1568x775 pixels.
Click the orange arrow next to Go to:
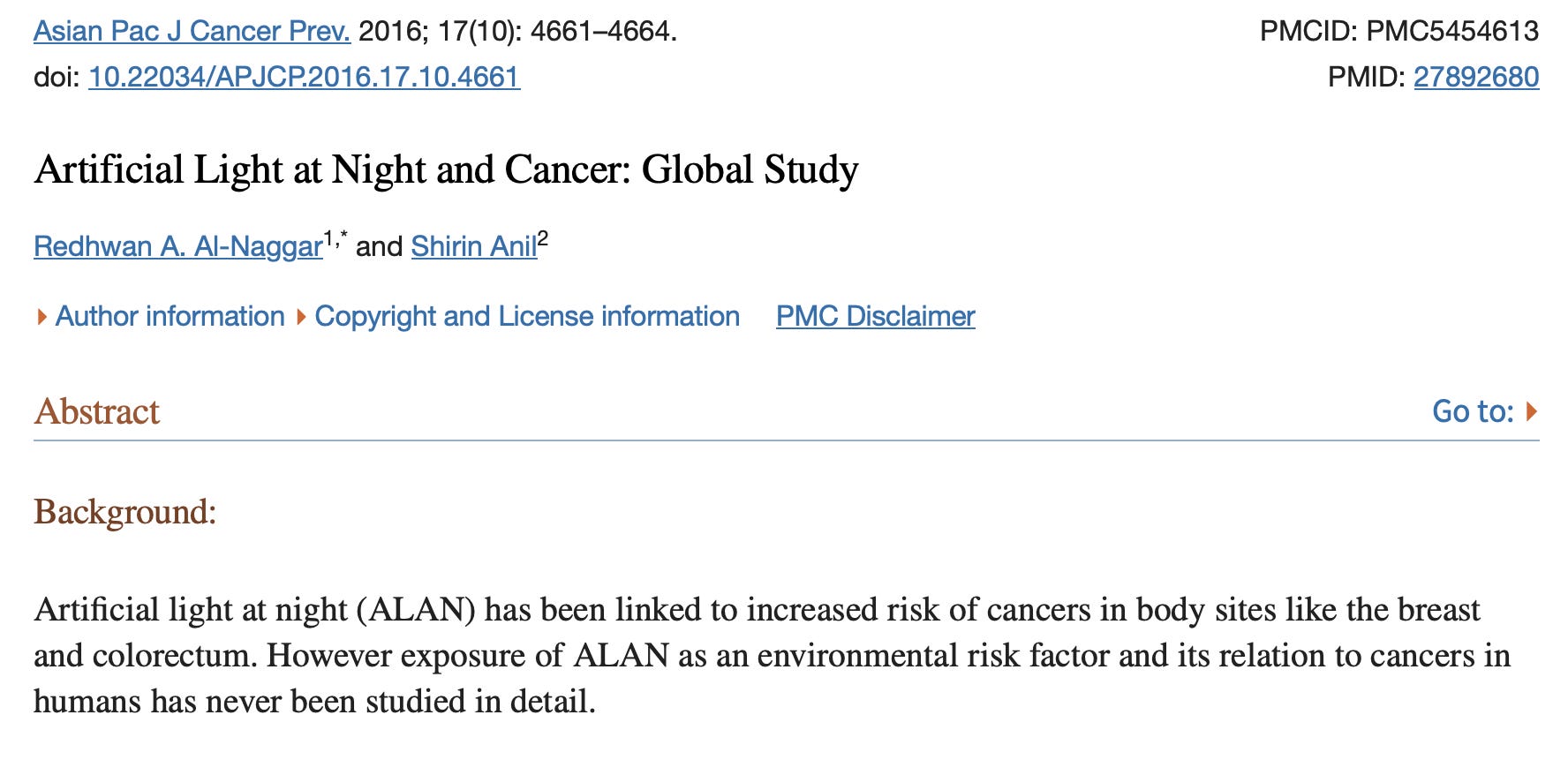[1532, 411]
